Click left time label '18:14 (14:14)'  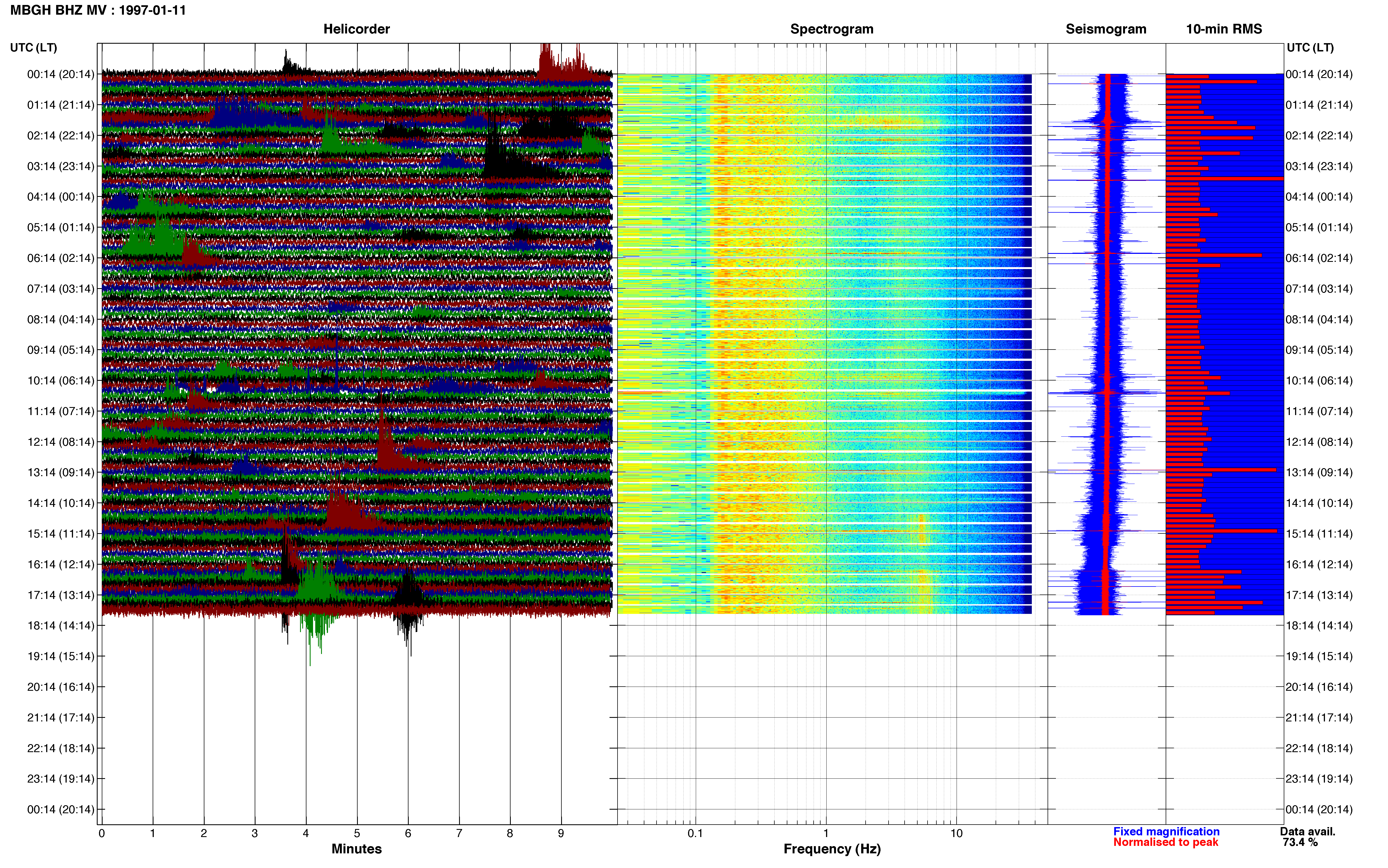(x=60, y=626)
